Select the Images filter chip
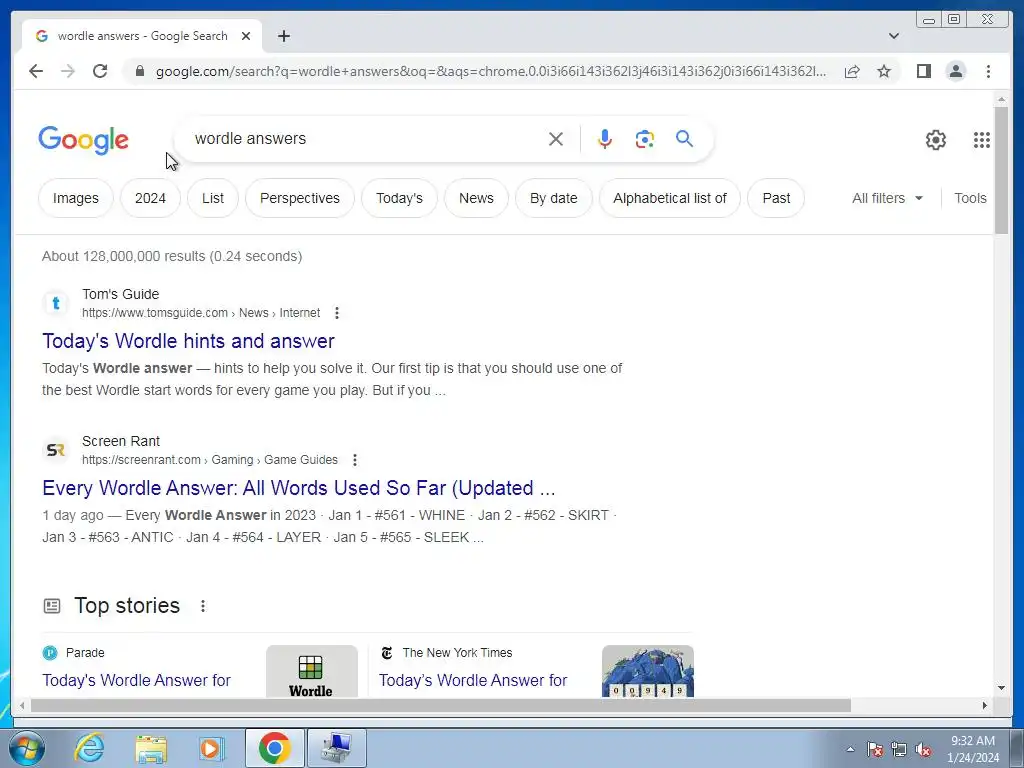Screen dimensions: 1024x768 point(76,198)
